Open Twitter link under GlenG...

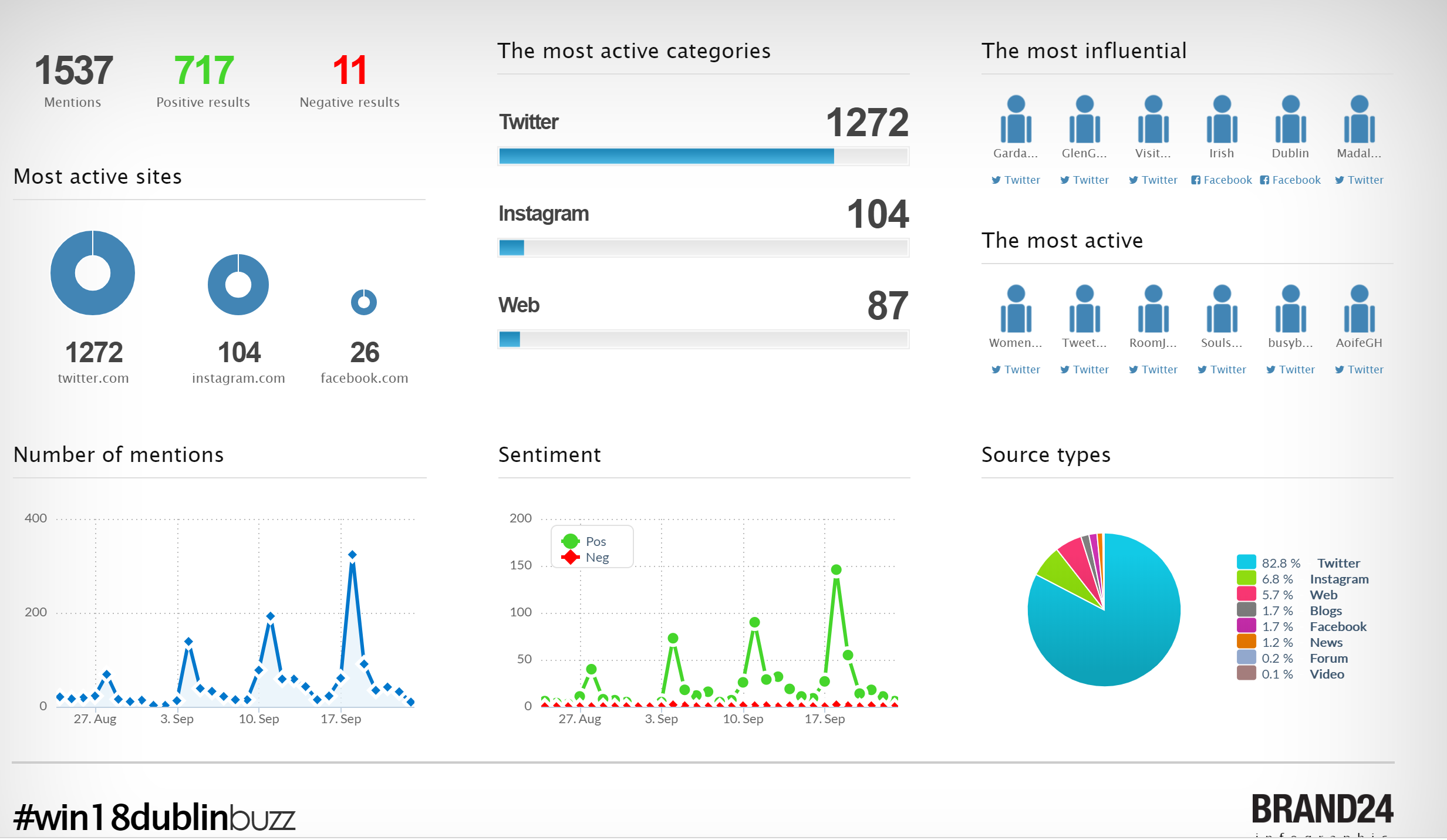(1084, 180)
